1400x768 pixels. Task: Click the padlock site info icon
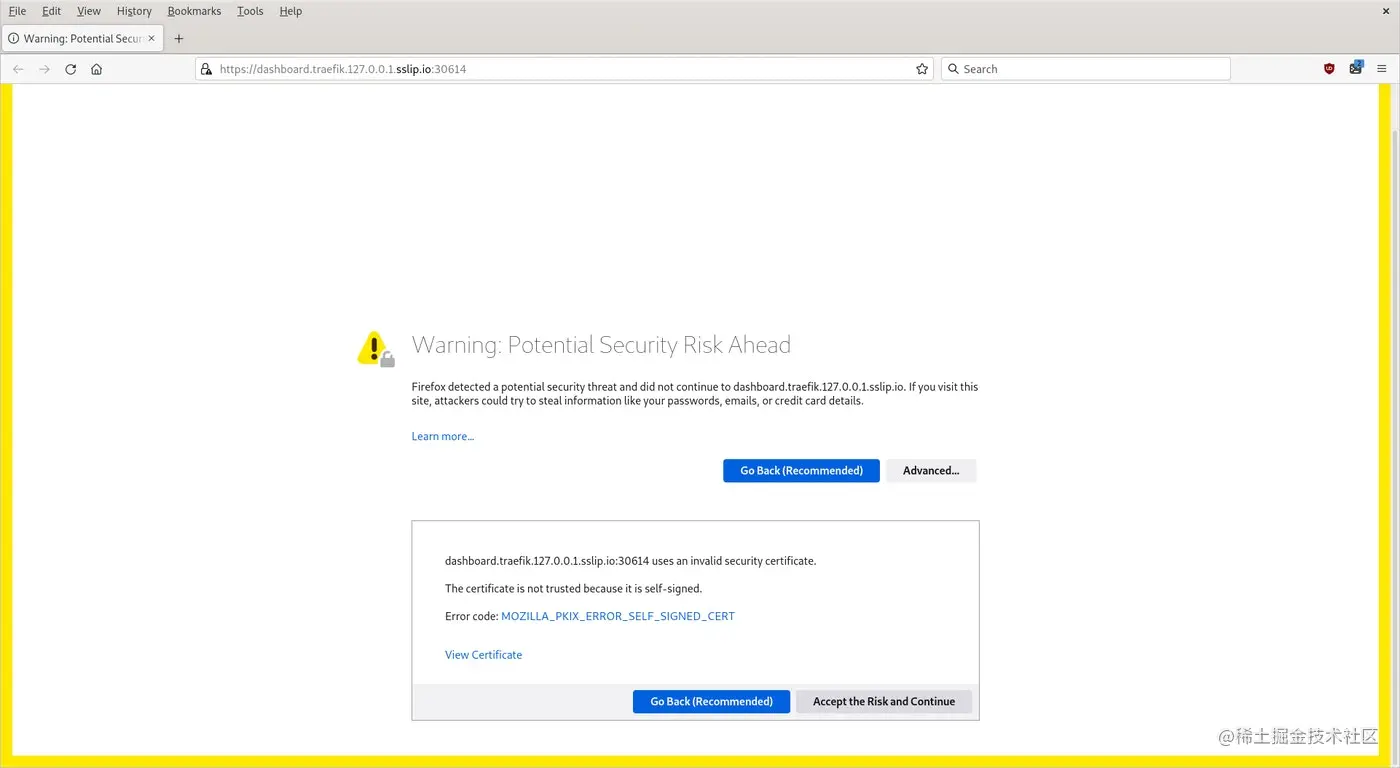tap(207, 69)
